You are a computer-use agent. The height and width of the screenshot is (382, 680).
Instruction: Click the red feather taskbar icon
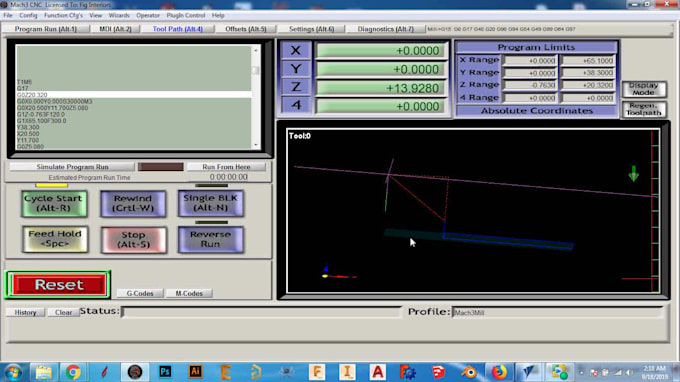point(104,372)
